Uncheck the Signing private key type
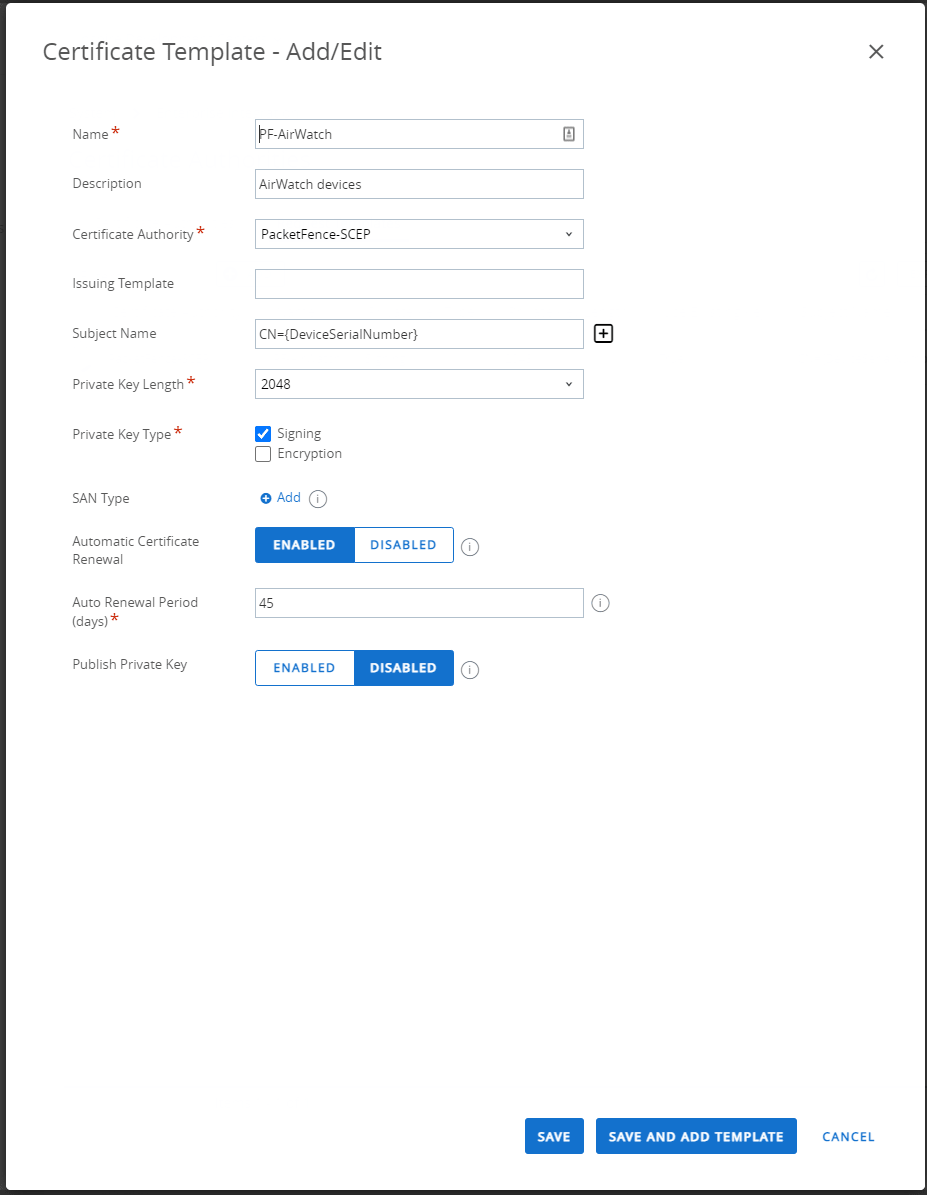 click(x=263, y=433)
